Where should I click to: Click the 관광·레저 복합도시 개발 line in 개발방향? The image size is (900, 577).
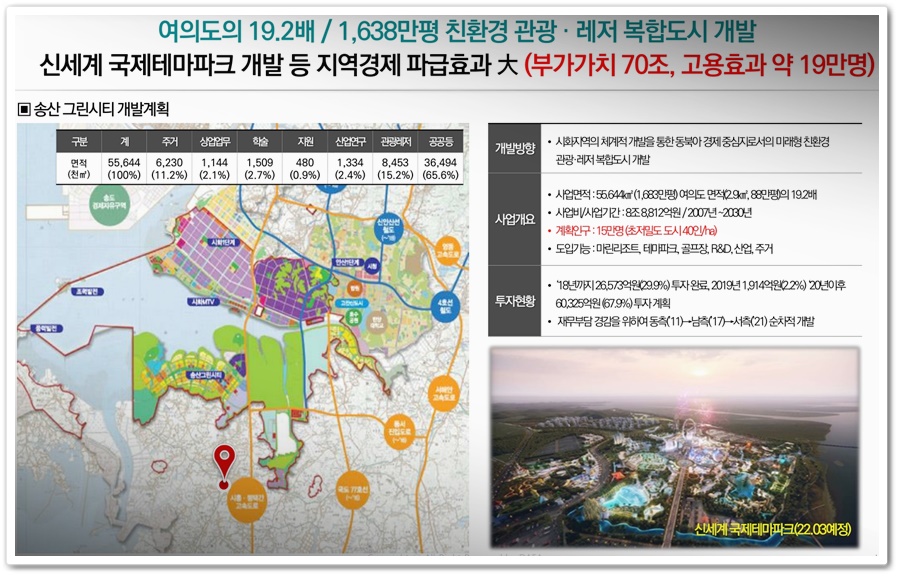(x=602, y=160)
